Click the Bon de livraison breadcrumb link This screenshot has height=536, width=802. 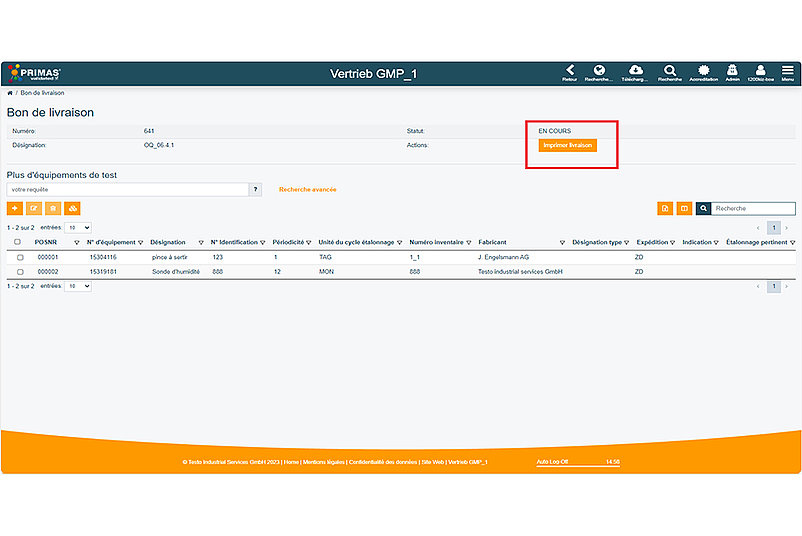coord(42,93)
